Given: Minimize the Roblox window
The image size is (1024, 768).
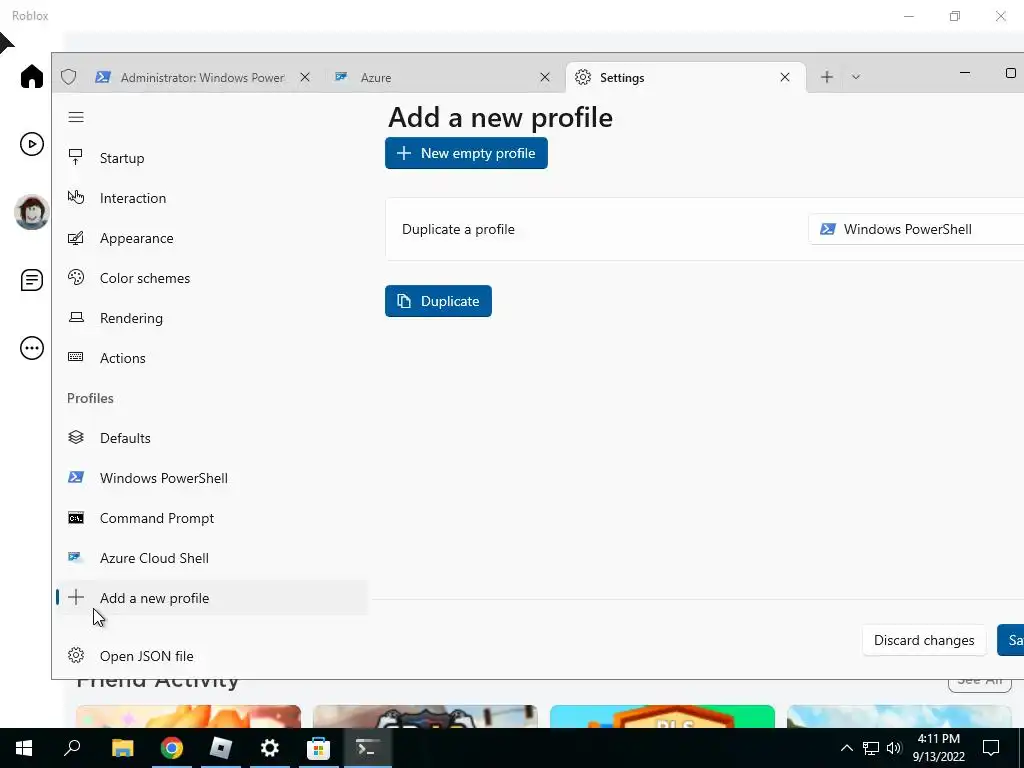Looking at the screenshot, I should point(908,16).
